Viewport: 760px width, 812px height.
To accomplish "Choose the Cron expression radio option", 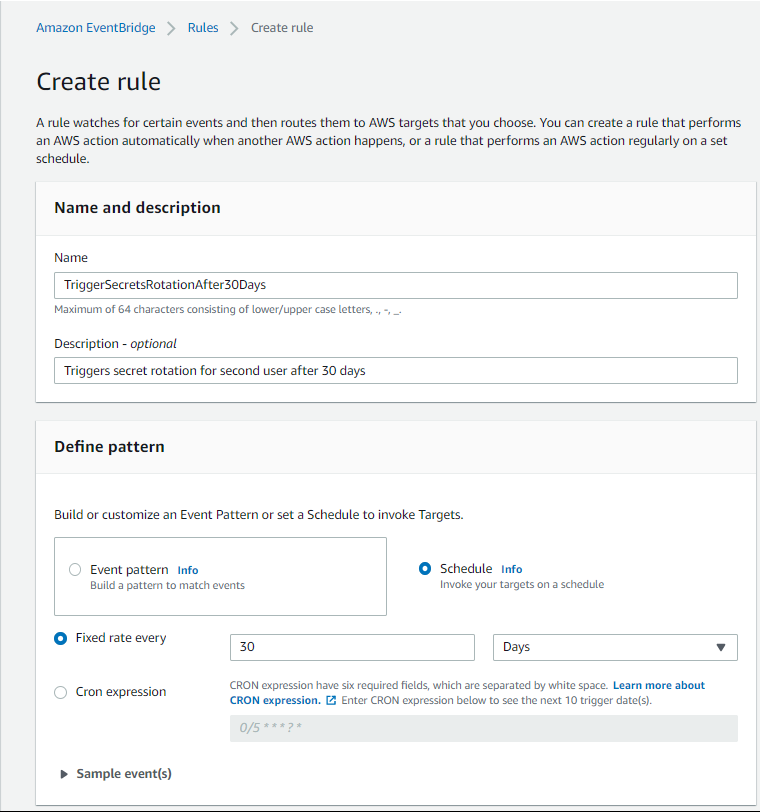I will (x=61, y=692).
